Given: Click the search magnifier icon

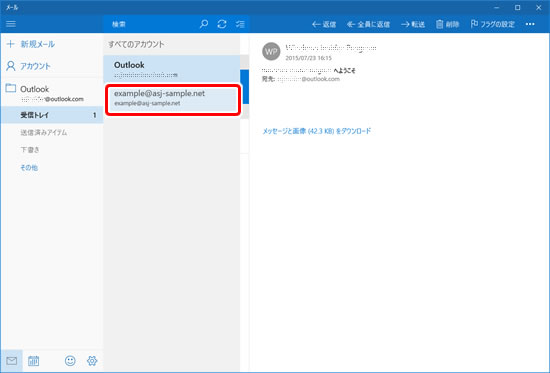Looking at the screenshot, I should coord(204,24).
